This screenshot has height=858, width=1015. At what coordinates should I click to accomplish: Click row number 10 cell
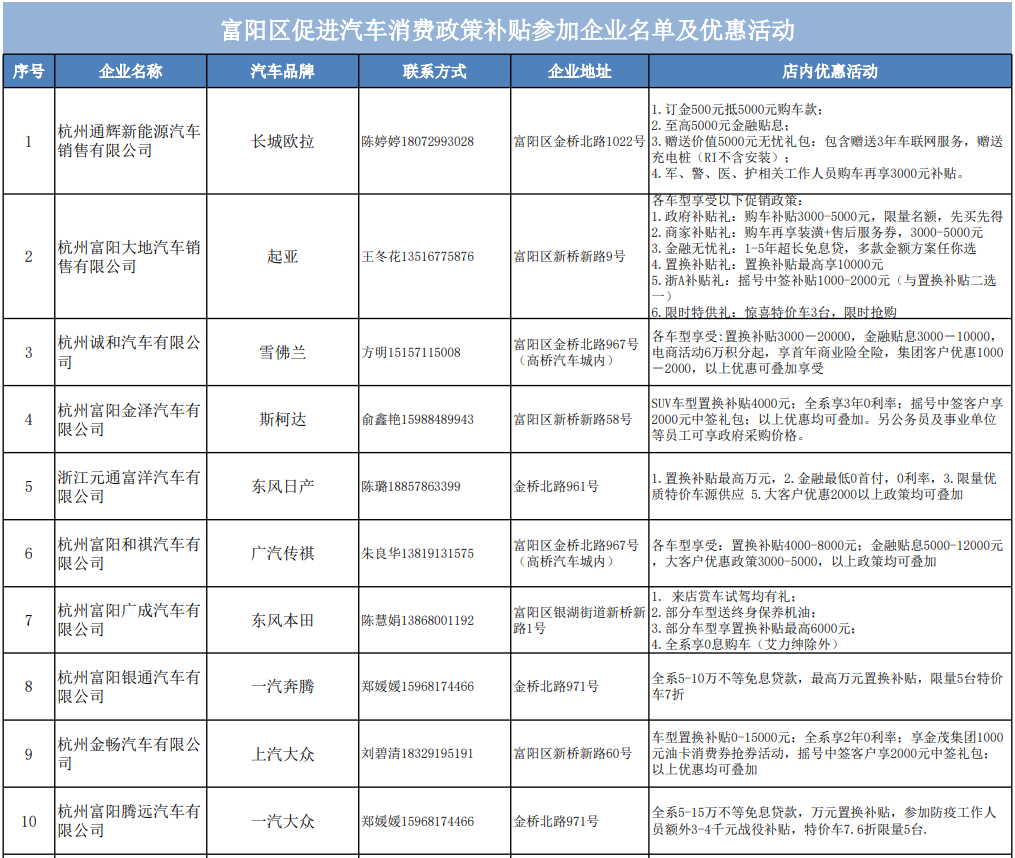tap(28, 821)
